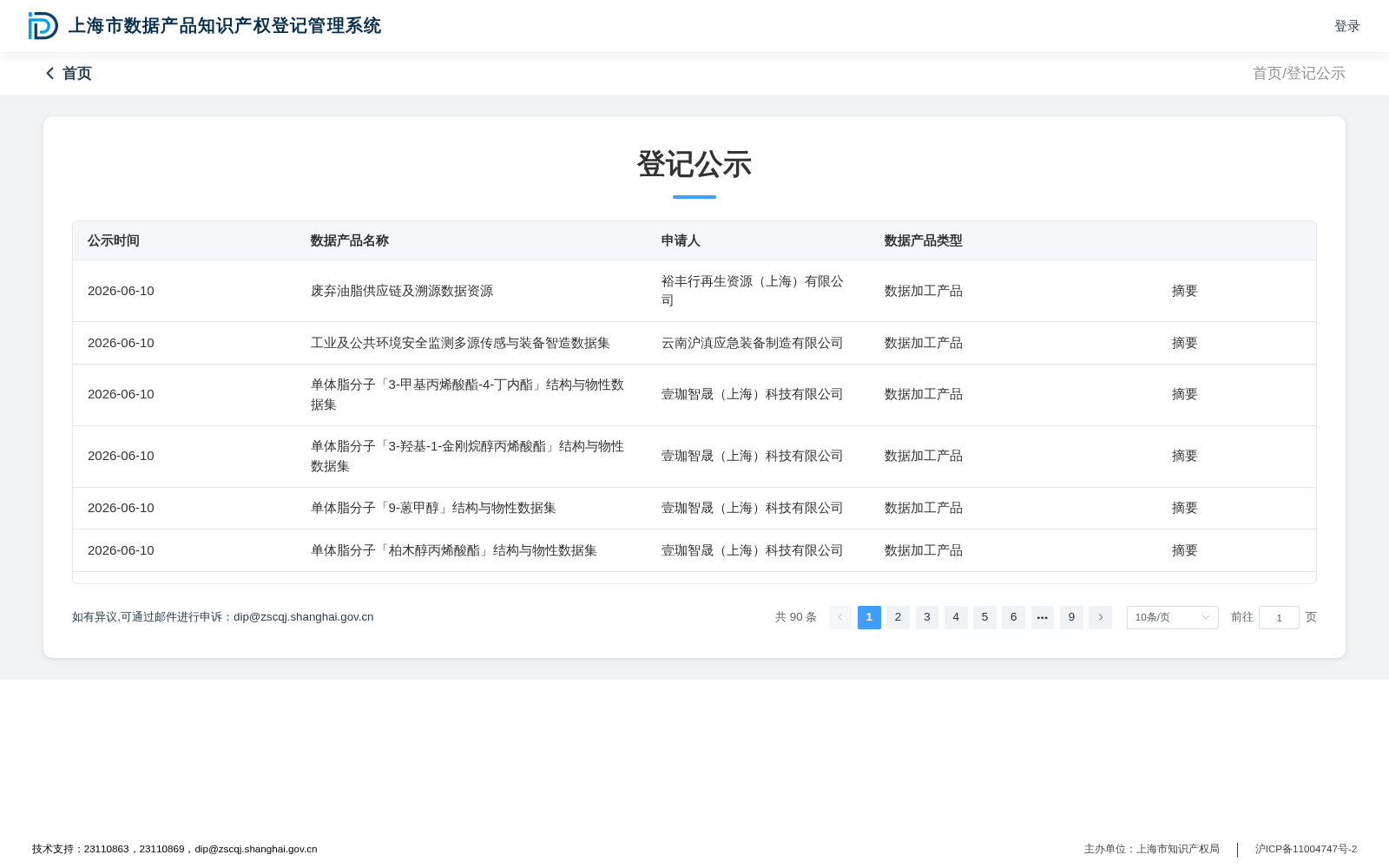The width and height of the screenshot is (1389, 868).
Task: Open 摘要 for 工业及公共环境安全监测 dataset
Action: pyautogui.click(x=1185, y=343)
